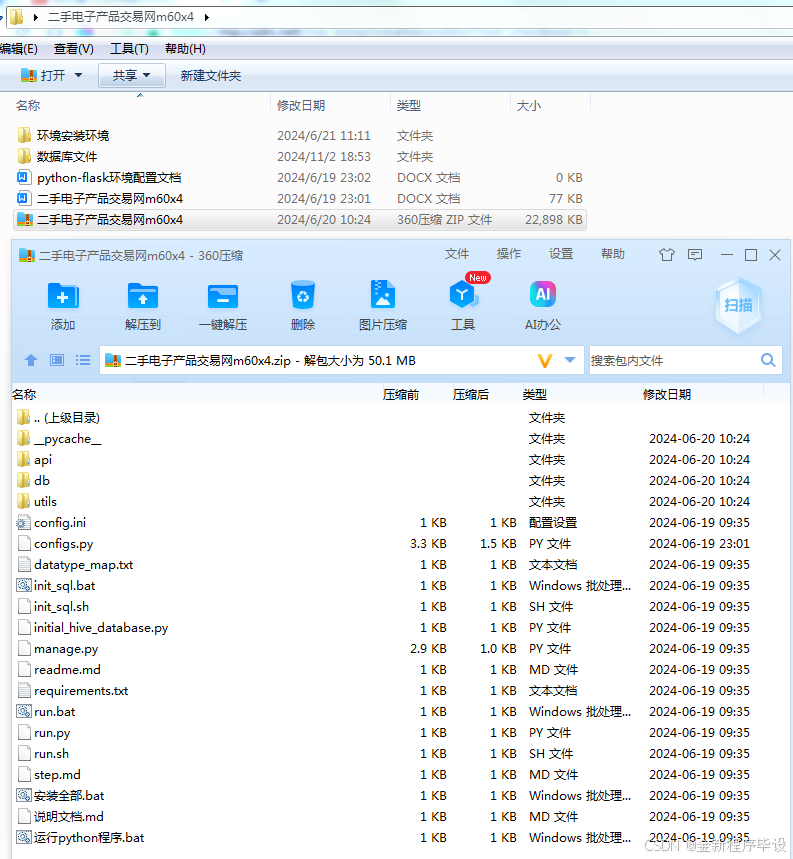Switch to the icon view mode button
The width and height of the screenshot is (793, 859).
pos(57,360)
